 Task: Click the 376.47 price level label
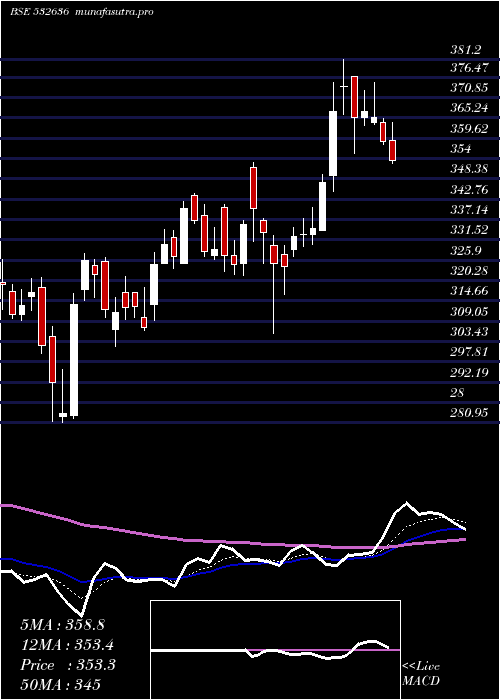469,69
